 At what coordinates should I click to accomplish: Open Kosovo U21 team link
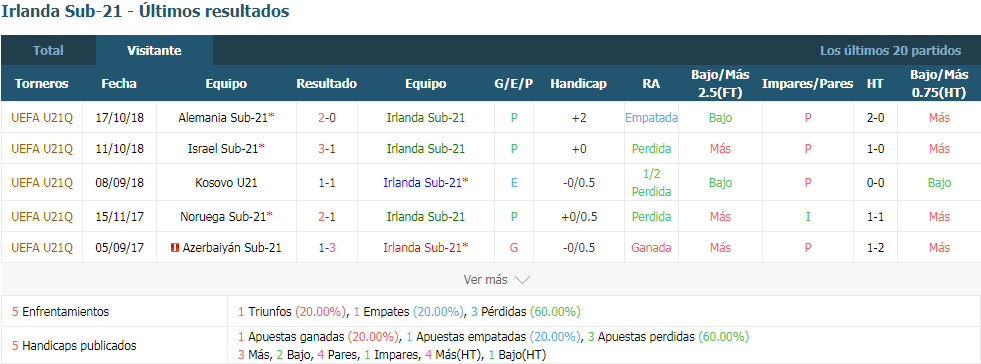(x=226, y=183)
